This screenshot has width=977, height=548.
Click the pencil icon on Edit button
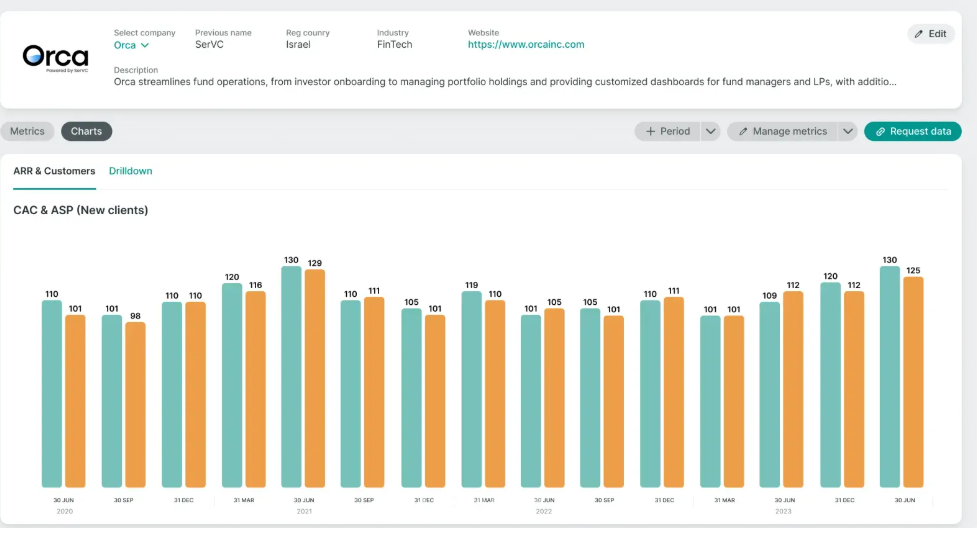pyautogui.click(x=919, y=34)
